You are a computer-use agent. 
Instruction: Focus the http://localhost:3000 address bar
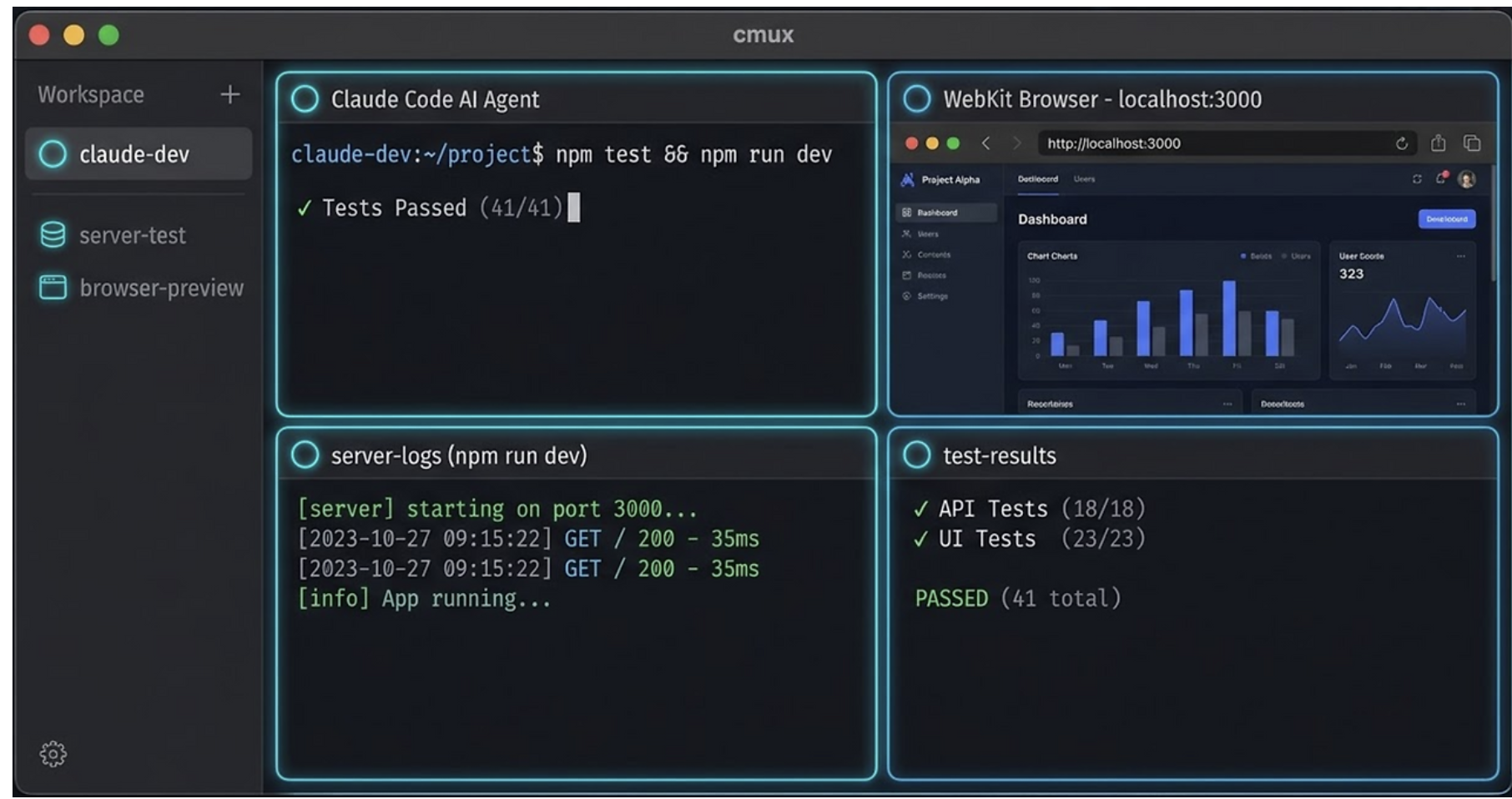point(1227,143)
